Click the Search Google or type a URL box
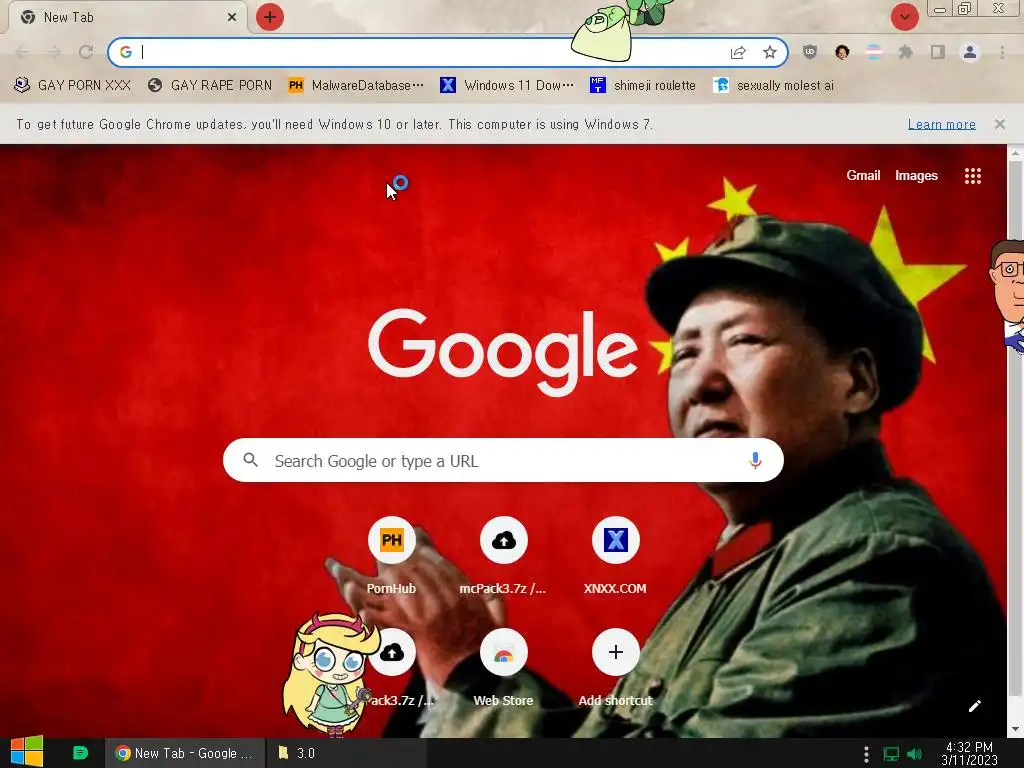 click(x=503, y=460)
